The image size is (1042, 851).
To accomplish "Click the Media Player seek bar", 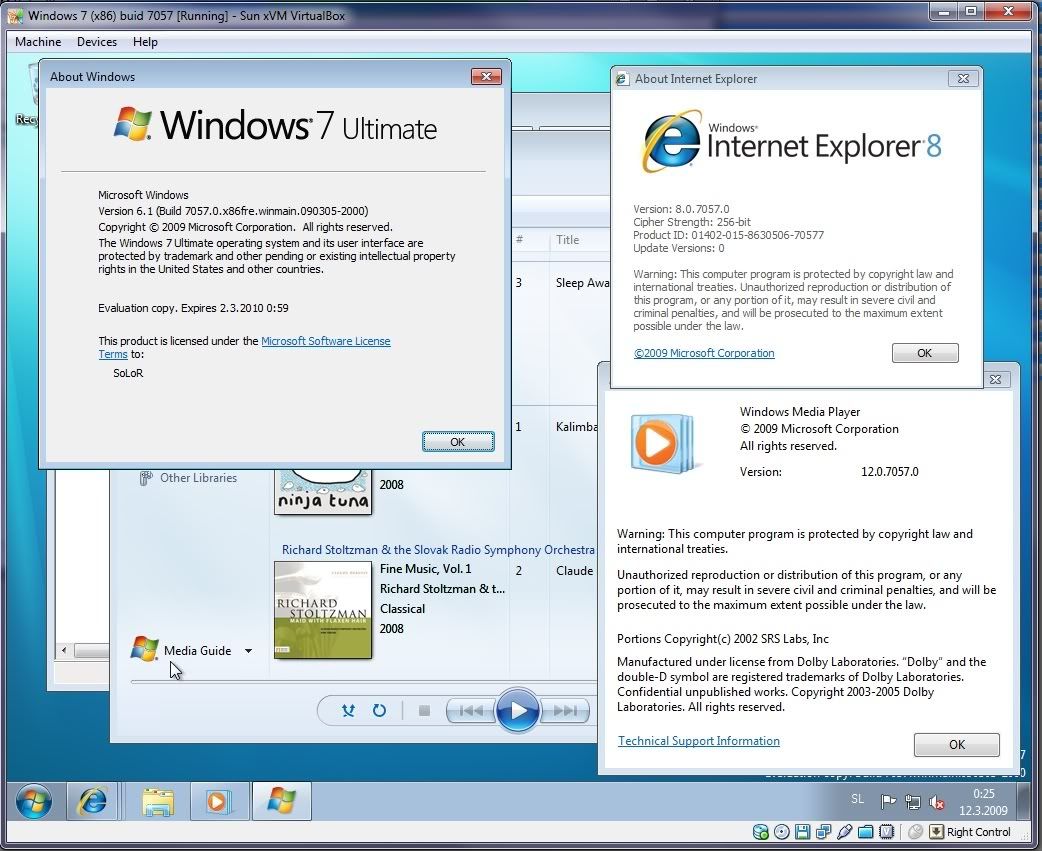I will (364, 682).
